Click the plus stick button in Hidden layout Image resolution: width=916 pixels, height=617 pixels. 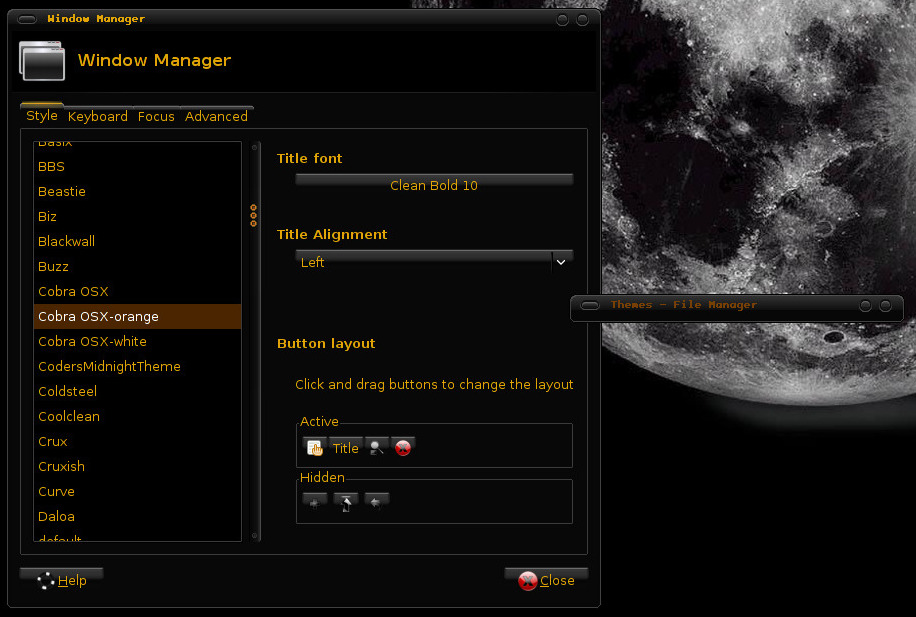(x=315, y=502)
